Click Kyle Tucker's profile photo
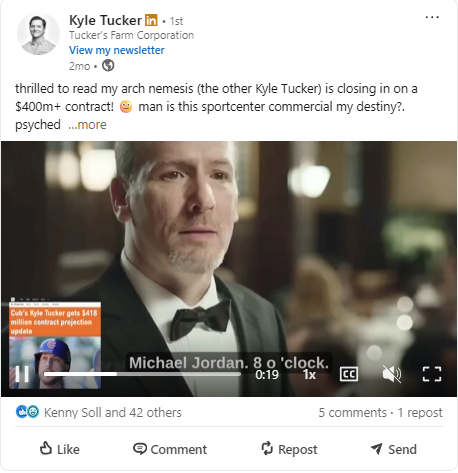Screen dimensions: 458x473 point(38,34)
